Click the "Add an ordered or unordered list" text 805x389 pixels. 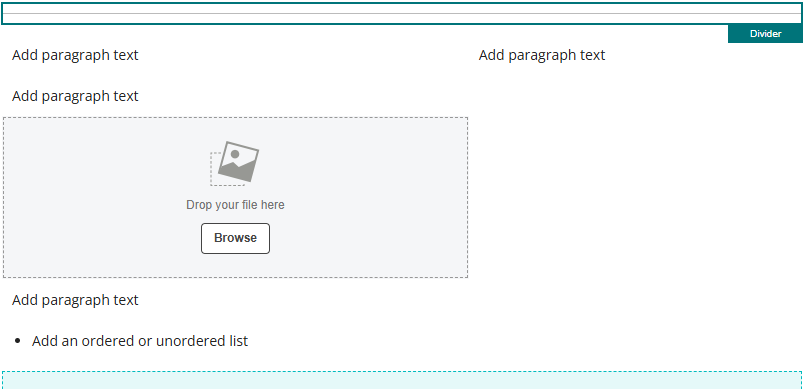[140, 341]
